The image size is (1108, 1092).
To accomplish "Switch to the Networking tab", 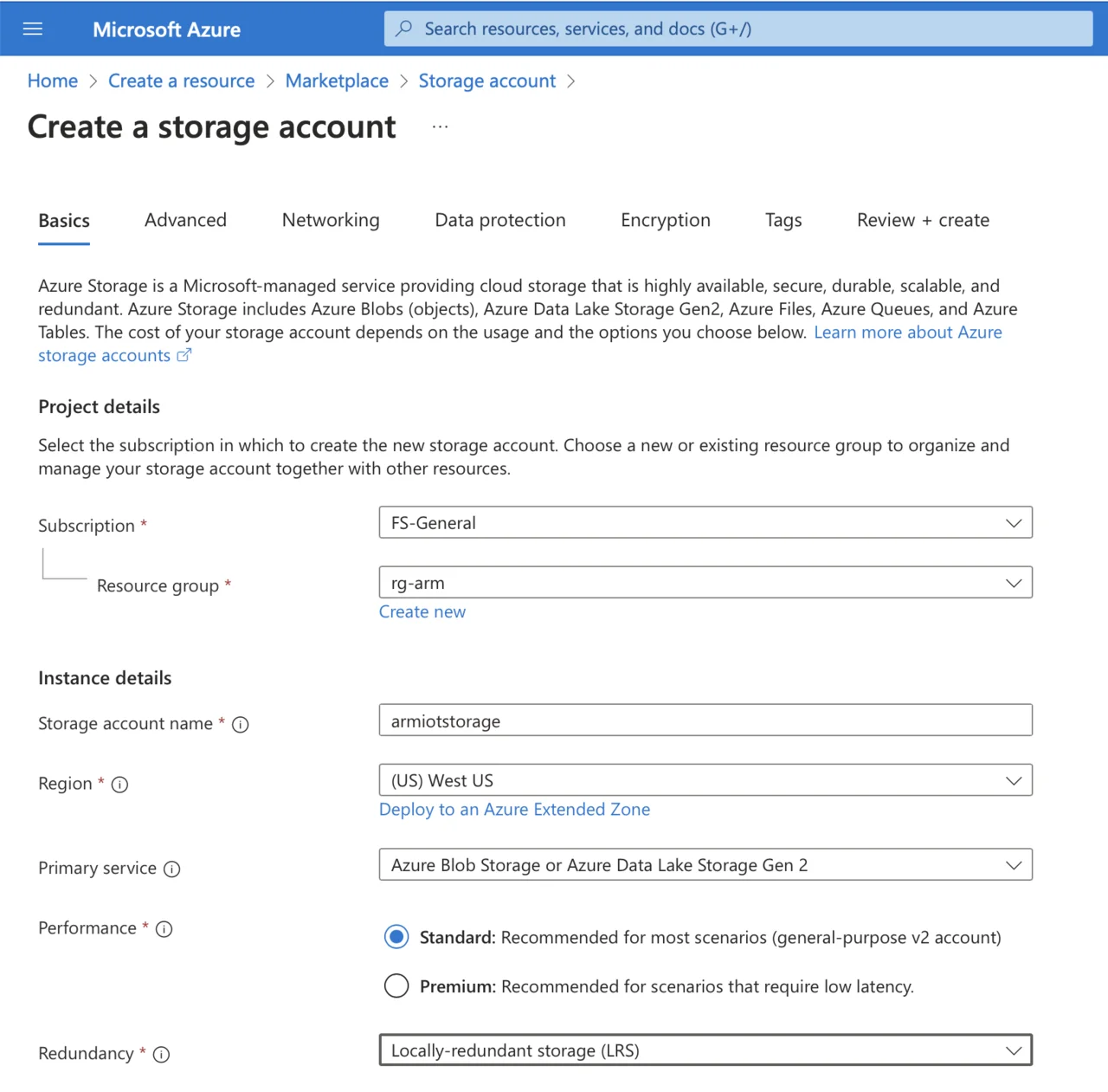I will [331, 220].
